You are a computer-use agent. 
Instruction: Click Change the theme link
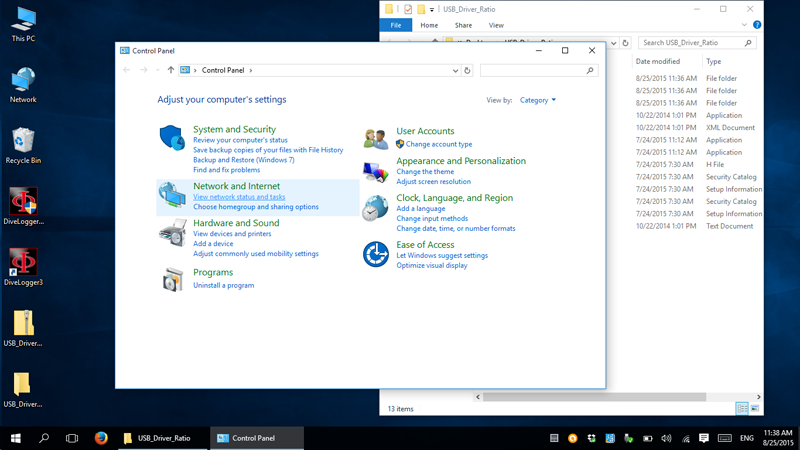[x=425, y=172]
